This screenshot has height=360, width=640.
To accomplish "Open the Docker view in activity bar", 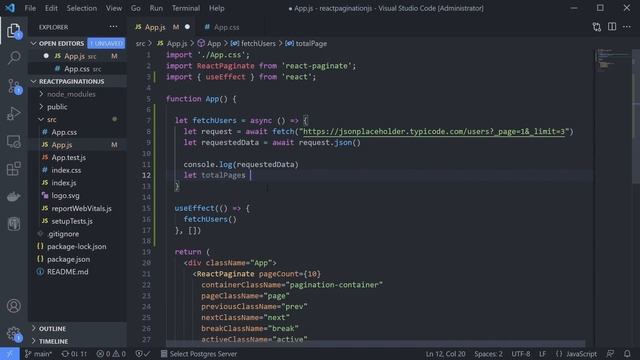I will [14, 196].
